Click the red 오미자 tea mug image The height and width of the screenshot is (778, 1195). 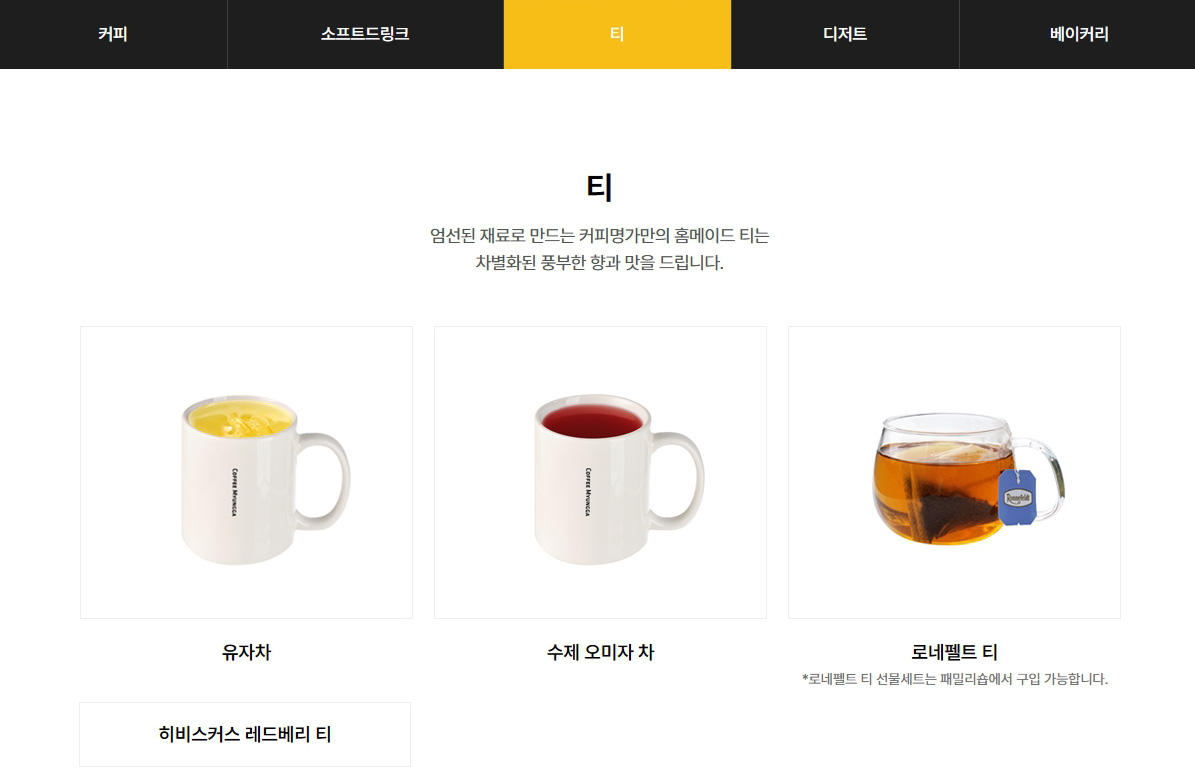tap(600, 472)
